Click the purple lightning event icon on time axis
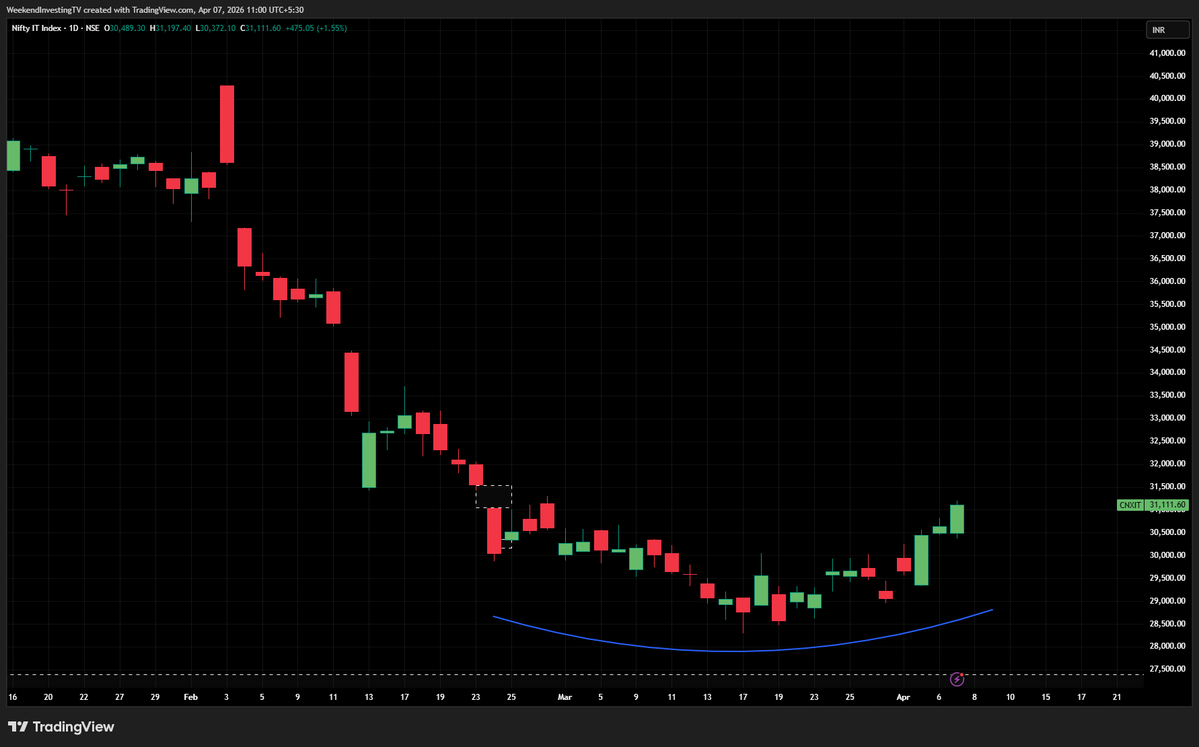This screenshot has width=1199, height=747. pos(957,679)
